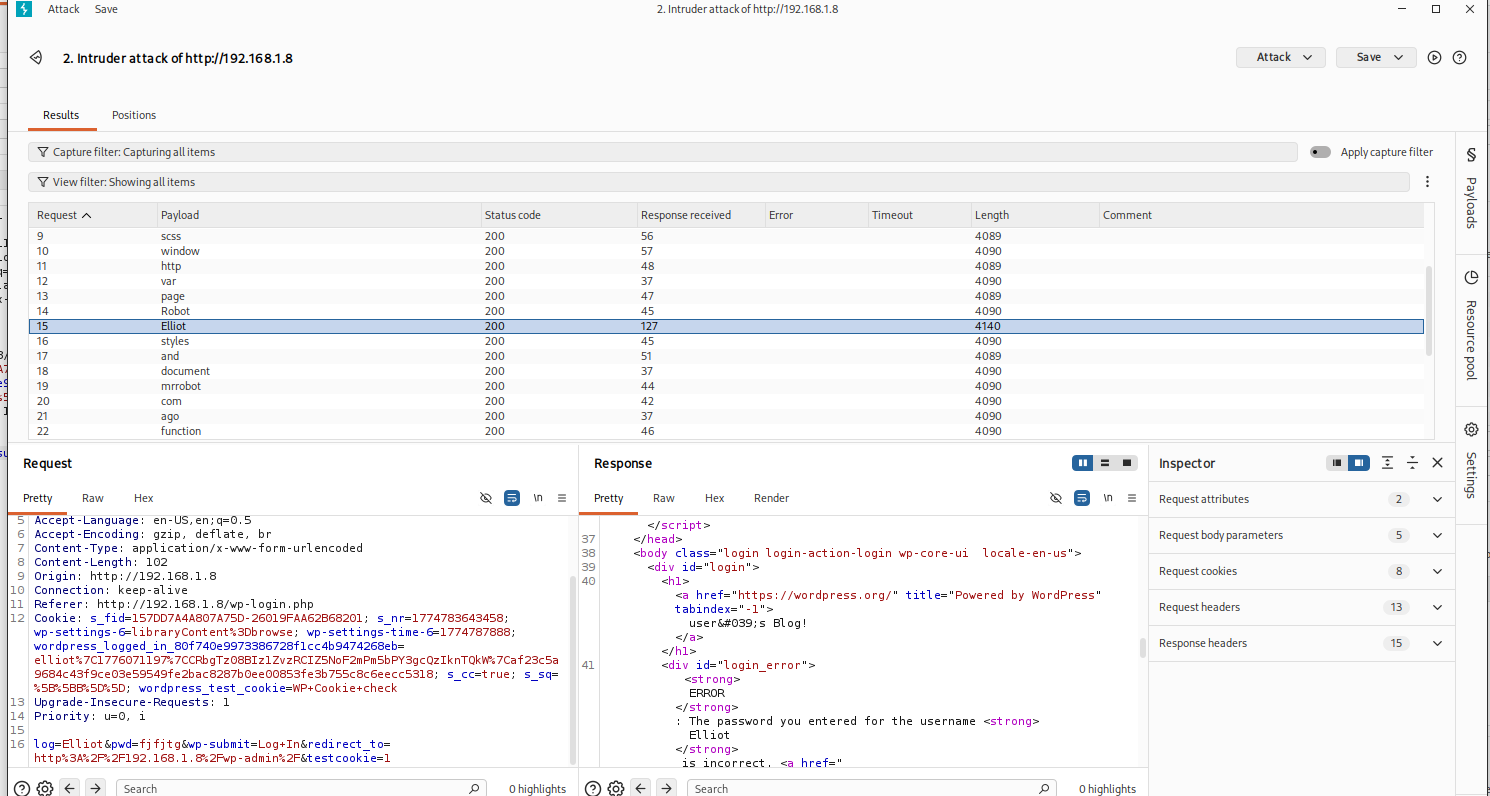
Task: Click the Response editor vertical scrollbar
Action: click(1143, 648)
